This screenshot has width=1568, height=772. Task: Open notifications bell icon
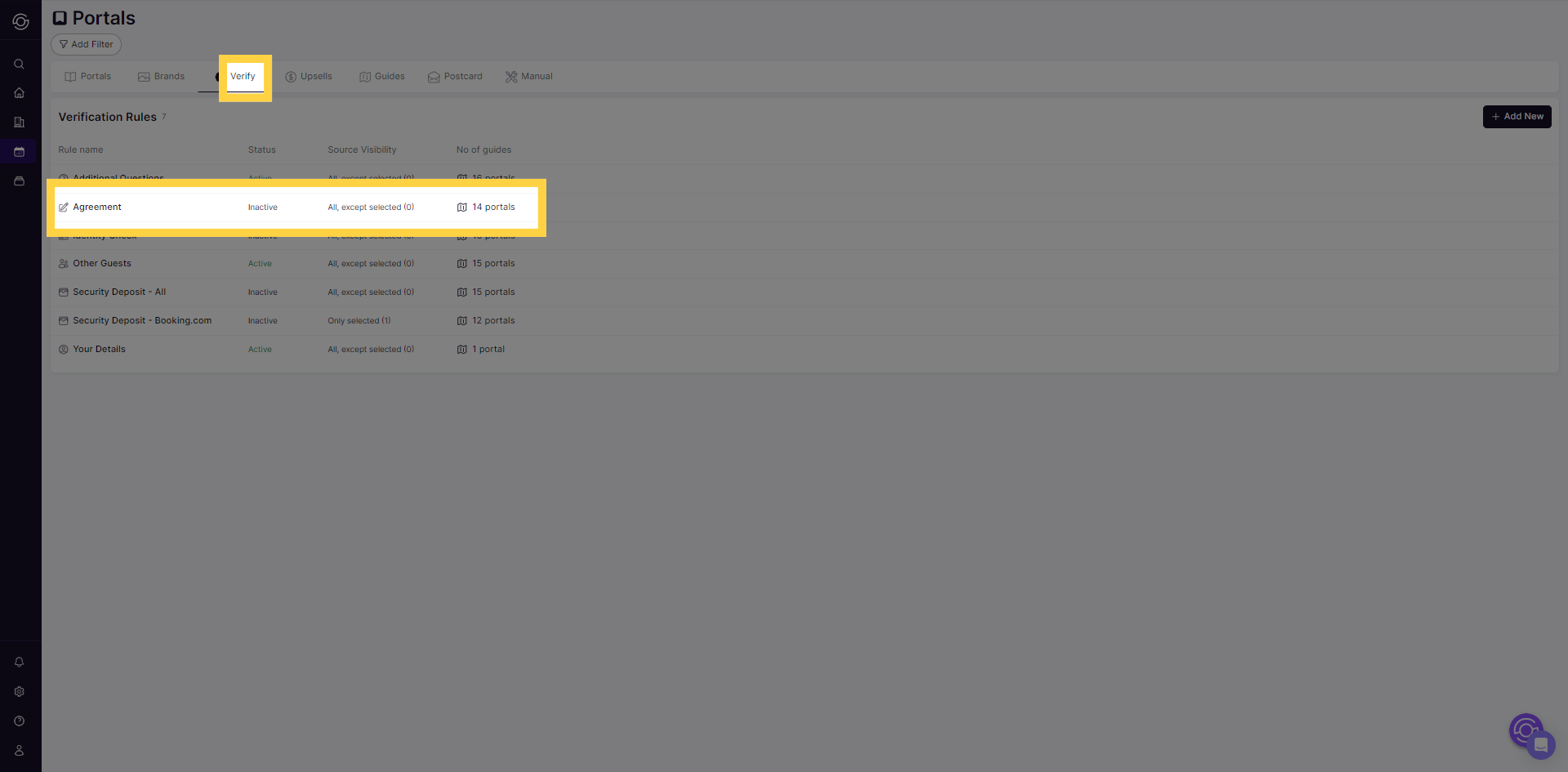click(x=19, y=663)
